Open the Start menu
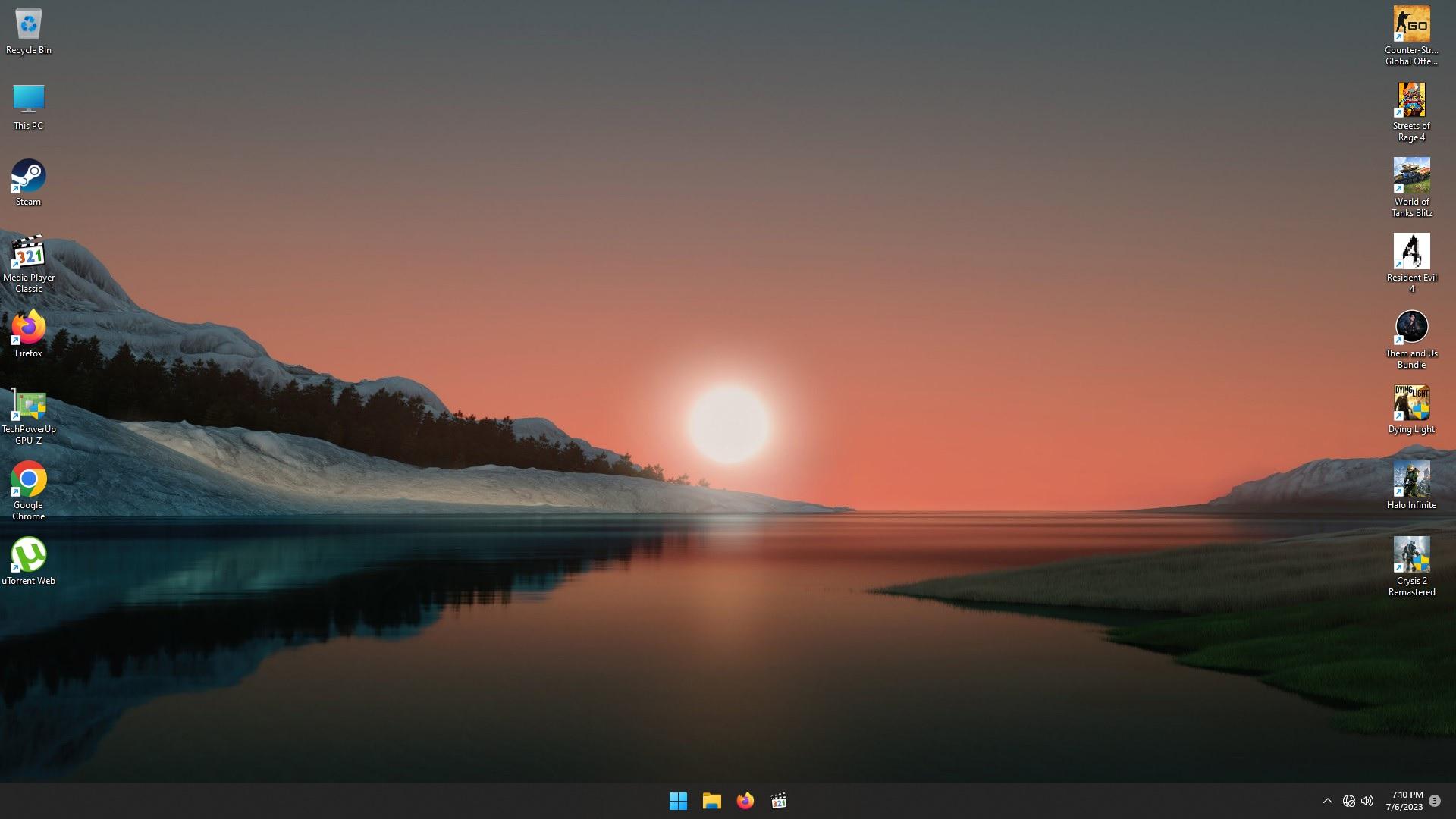The width and height of the screenshot is (1456, 819). point(678,801)
